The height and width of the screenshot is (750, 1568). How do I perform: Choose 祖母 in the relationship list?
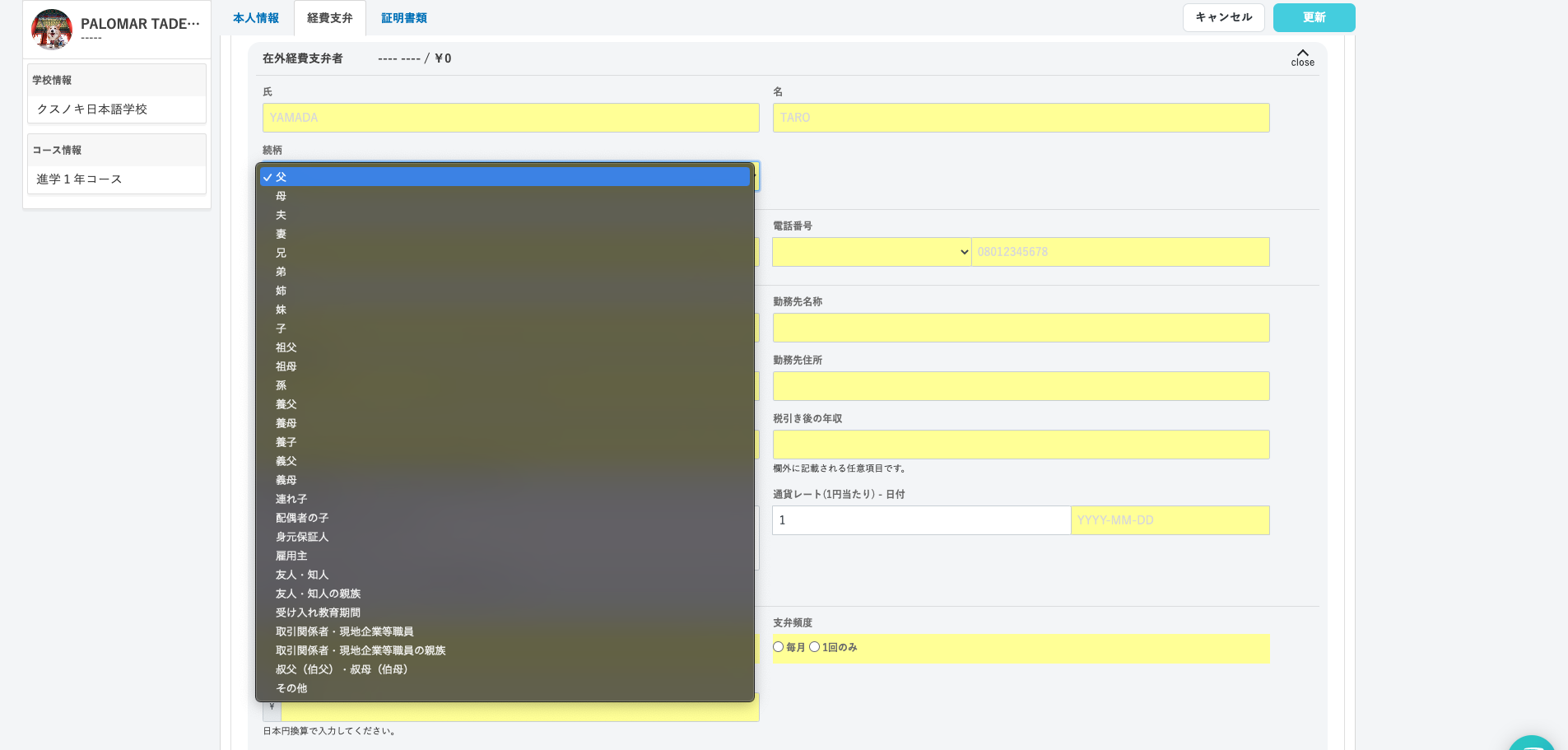(x=505, y=366)
